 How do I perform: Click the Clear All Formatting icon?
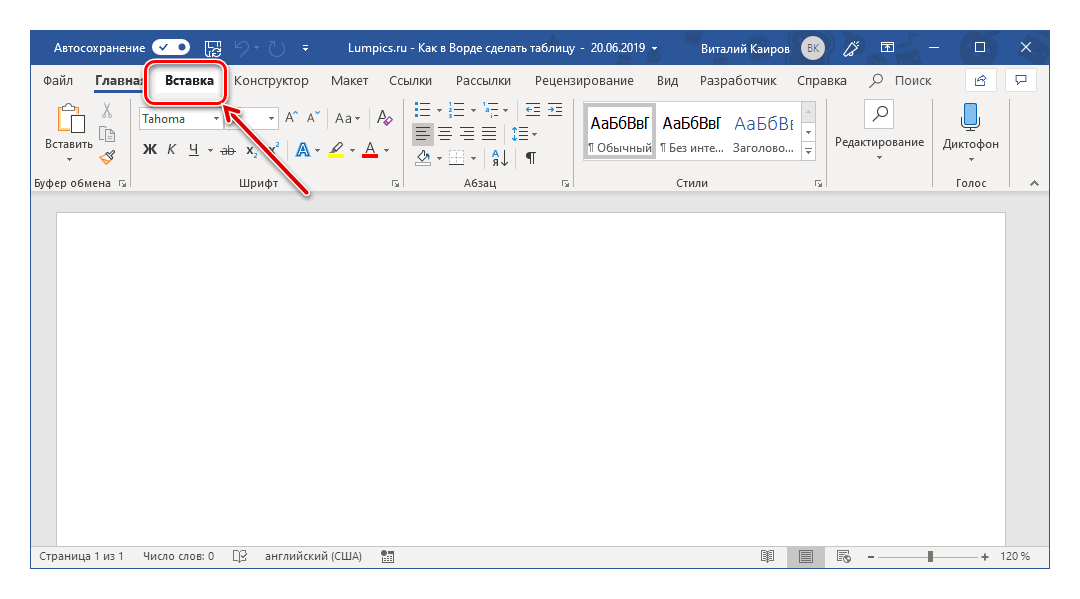385,118
